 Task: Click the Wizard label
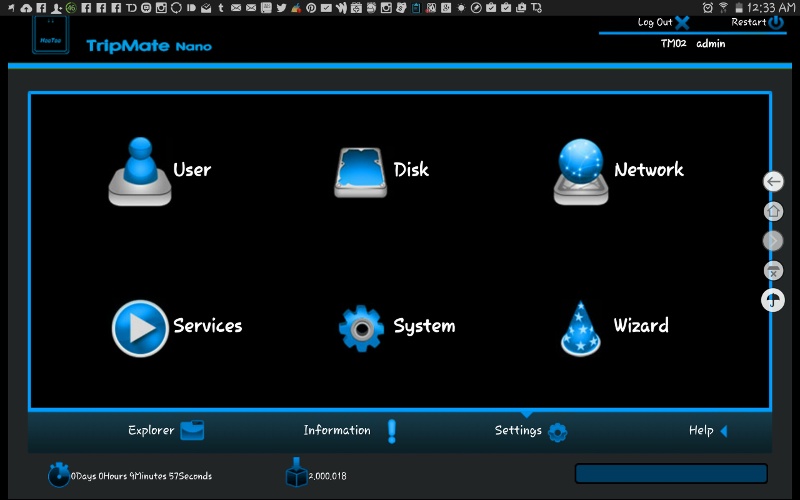[x=641, y=325]
